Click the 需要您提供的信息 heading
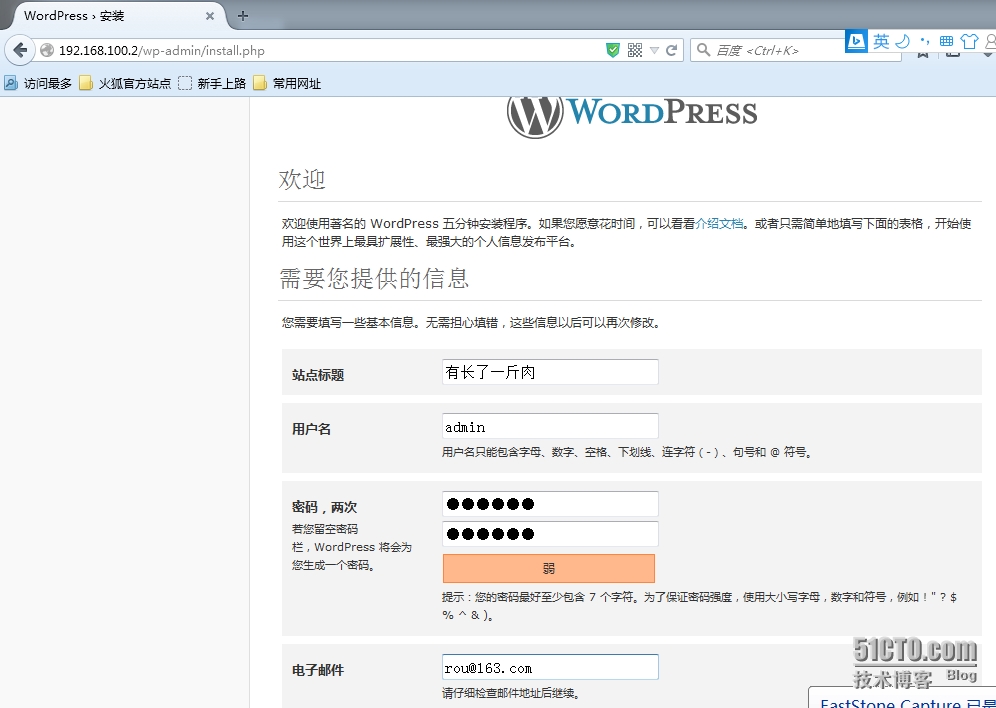 click(x=374, y=278)
